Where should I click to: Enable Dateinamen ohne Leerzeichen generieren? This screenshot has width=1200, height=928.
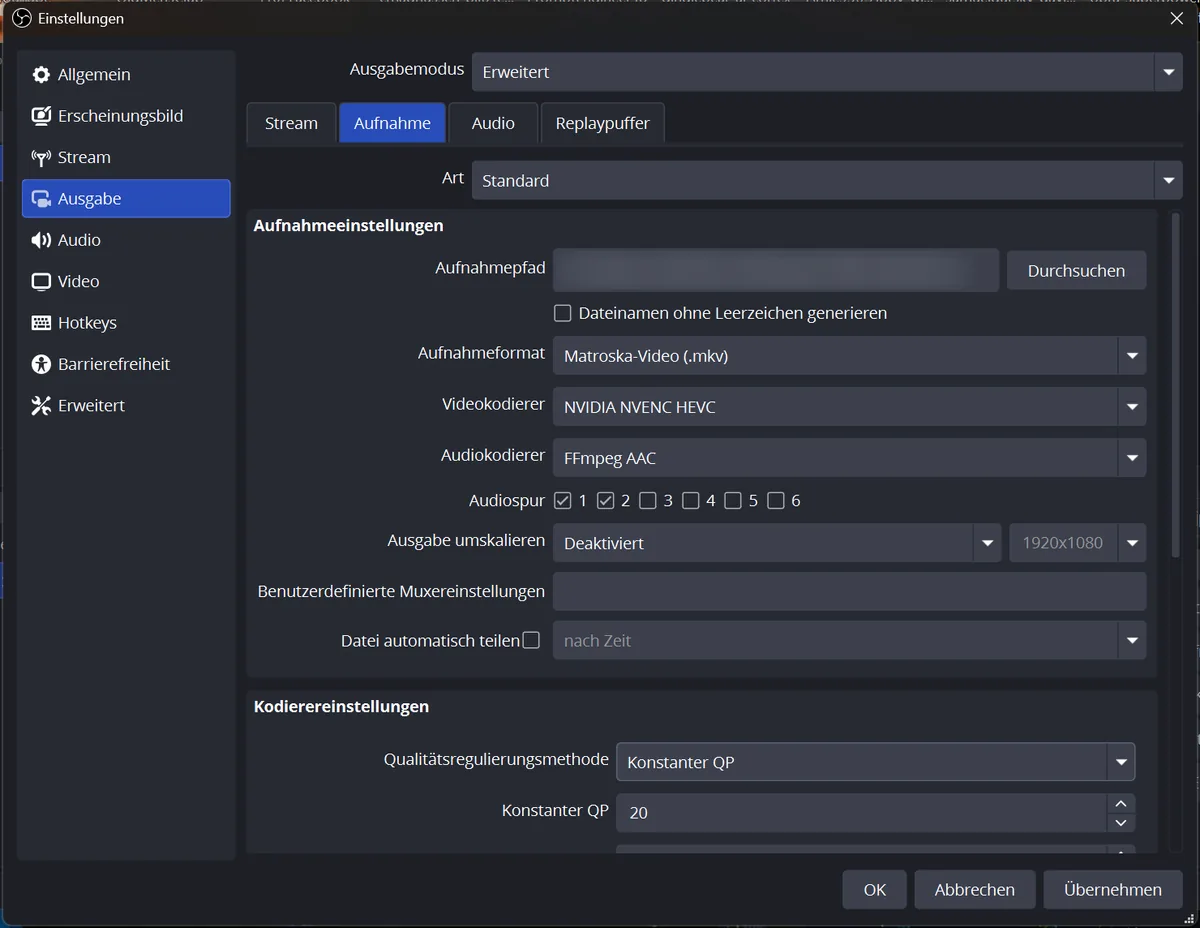(x=563, y=314)
